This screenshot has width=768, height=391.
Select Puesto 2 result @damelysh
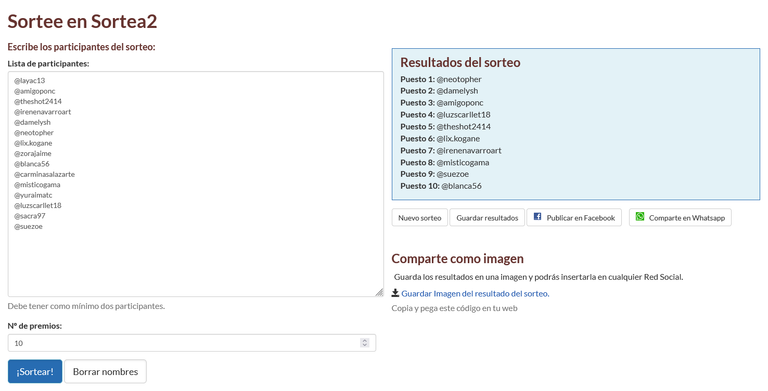(x=457, y=91)
